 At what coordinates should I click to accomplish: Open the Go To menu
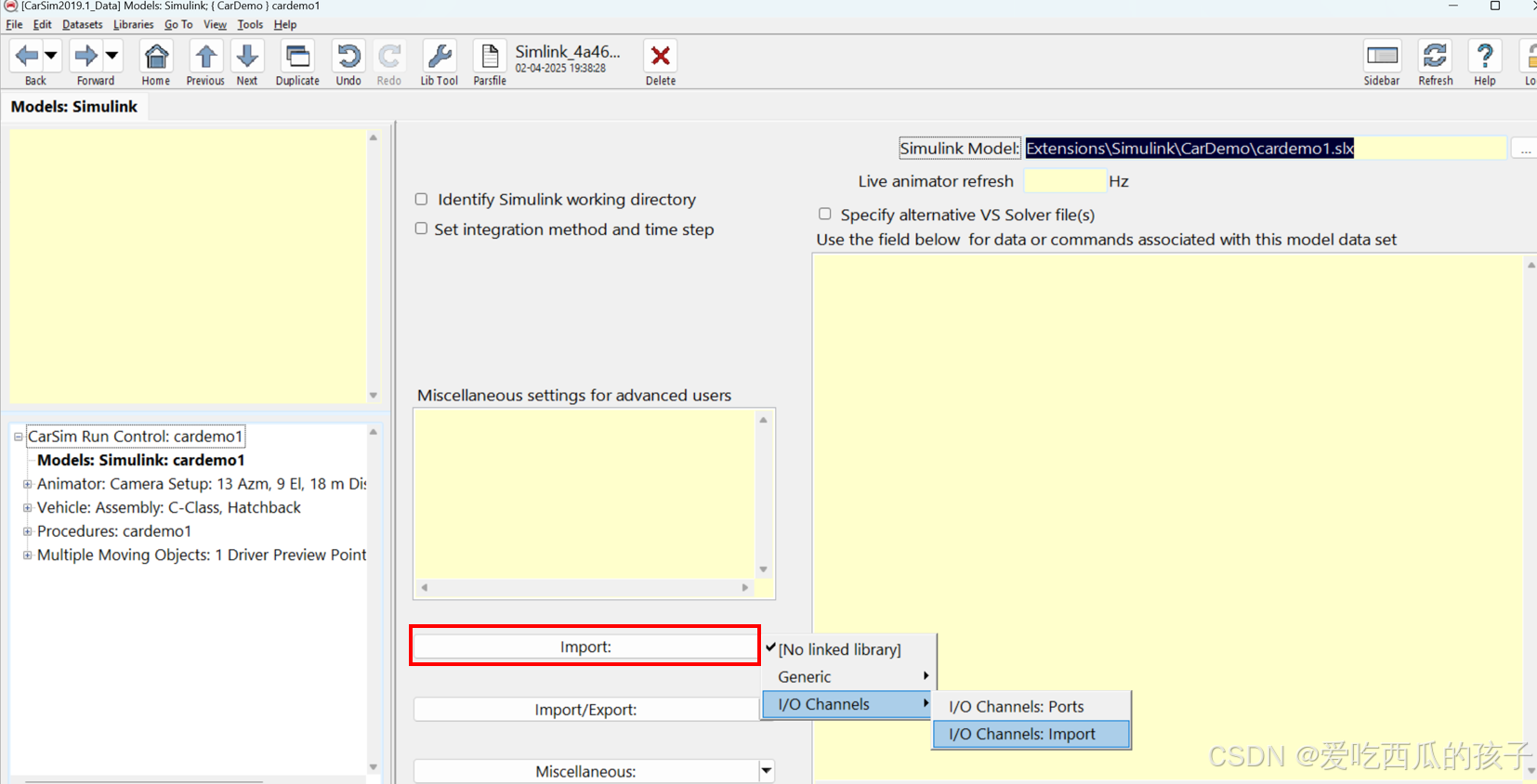[178, 25]
